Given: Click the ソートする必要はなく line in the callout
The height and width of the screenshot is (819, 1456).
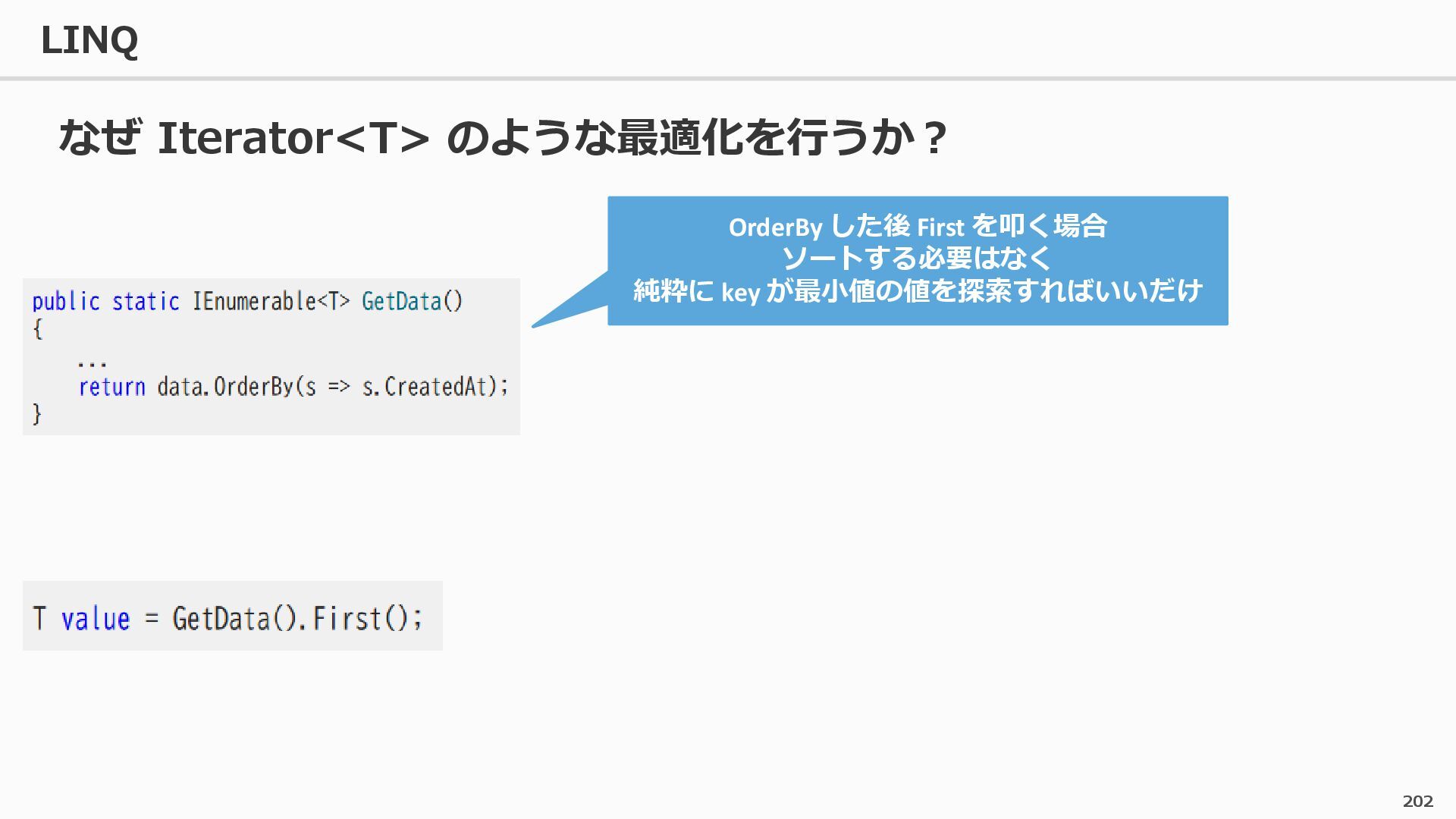Looking at the screenshot, I should [x=917, y=259].
